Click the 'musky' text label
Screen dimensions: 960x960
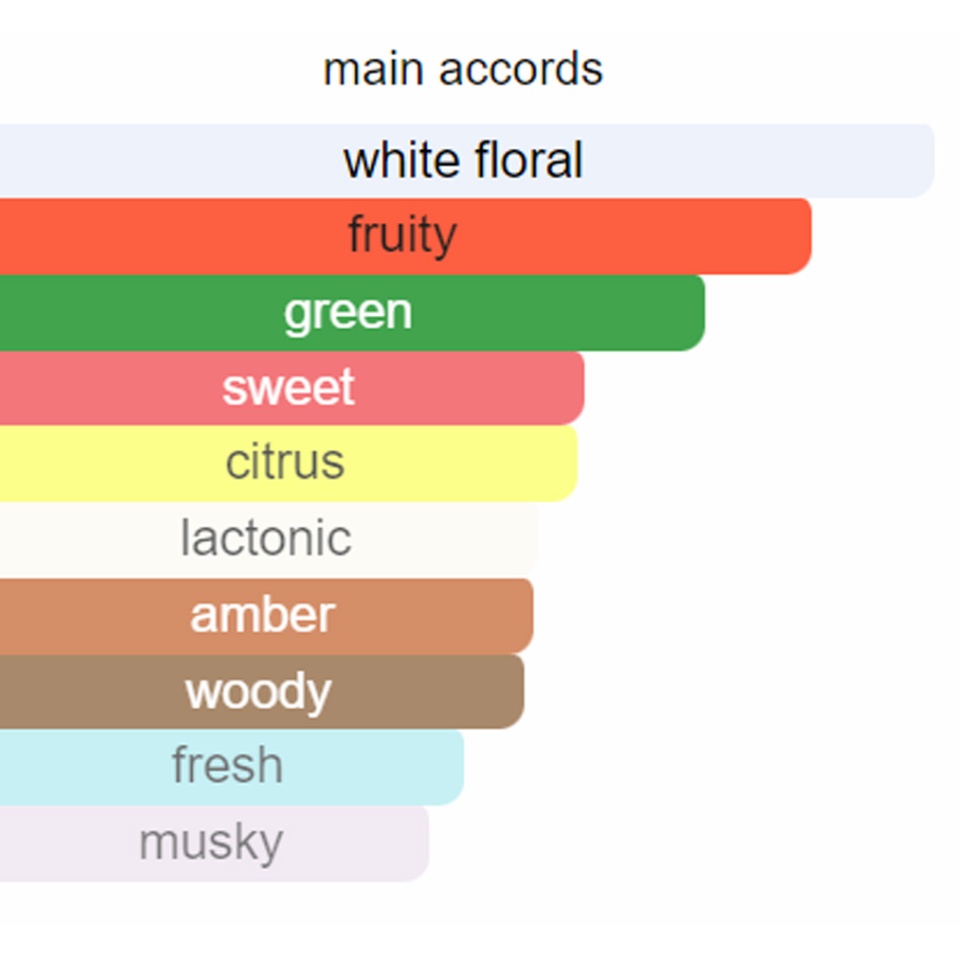pyautogui.click(x=211, y=844)
